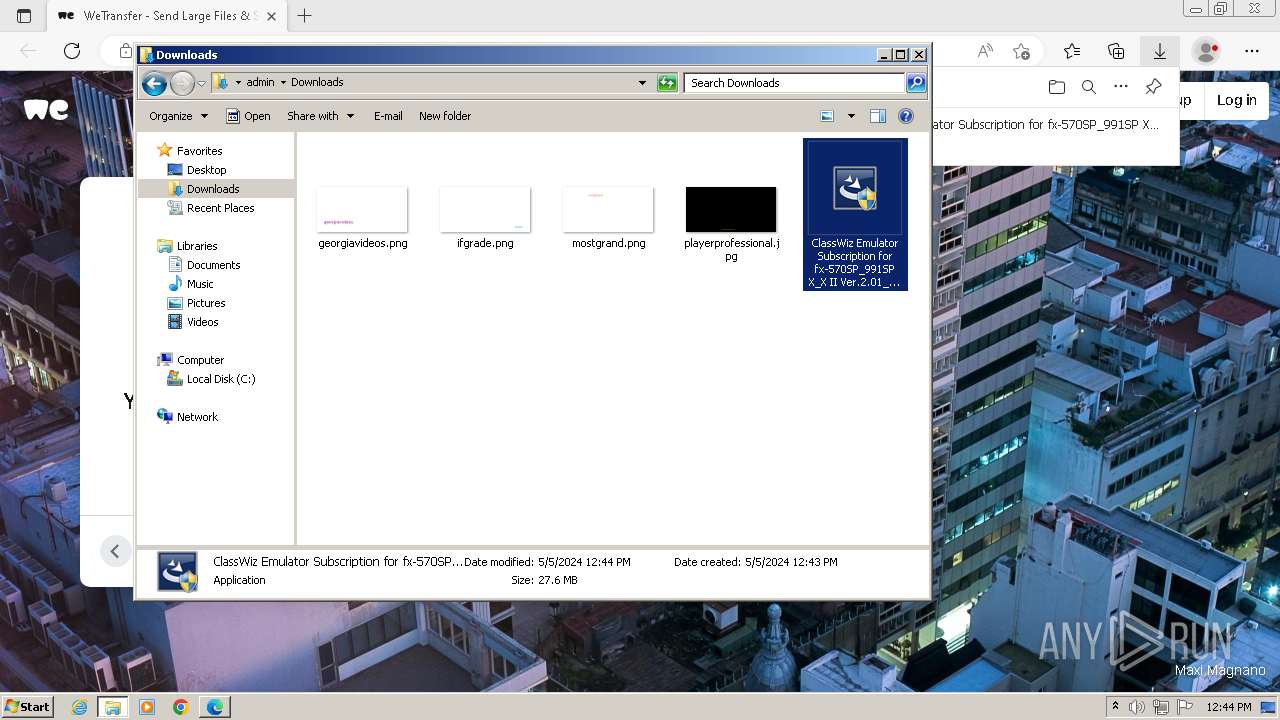Screen dimensions: 1280x720
Task: Select the admin breadcrumb in the address bar
Action: pyautogui.click(x=260, y=82)
